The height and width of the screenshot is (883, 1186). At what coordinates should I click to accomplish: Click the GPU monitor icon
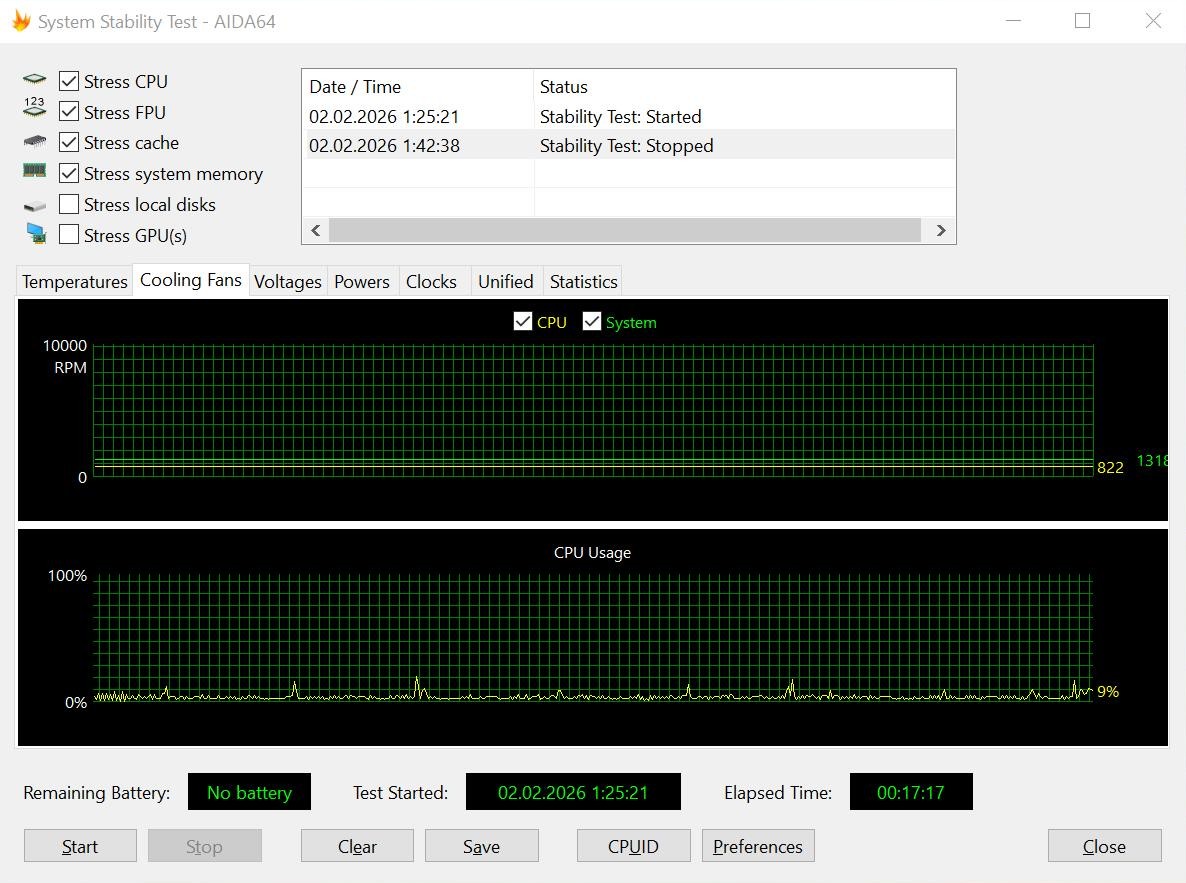coord(36,234)
